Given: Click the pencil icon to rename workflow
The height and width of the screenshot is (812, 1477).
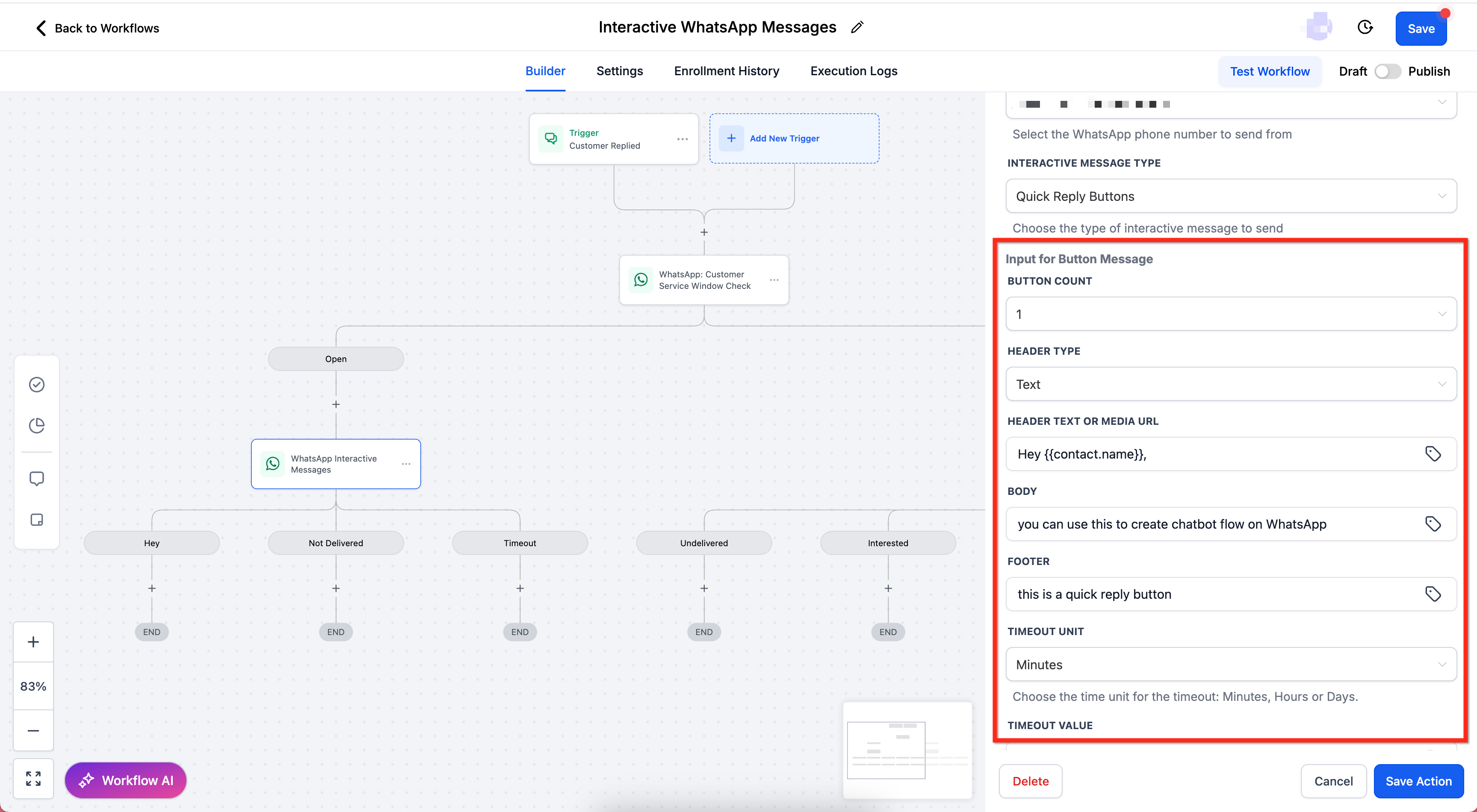Looking at the screenshot, I should pyautogui.click(x=857, y=27).
